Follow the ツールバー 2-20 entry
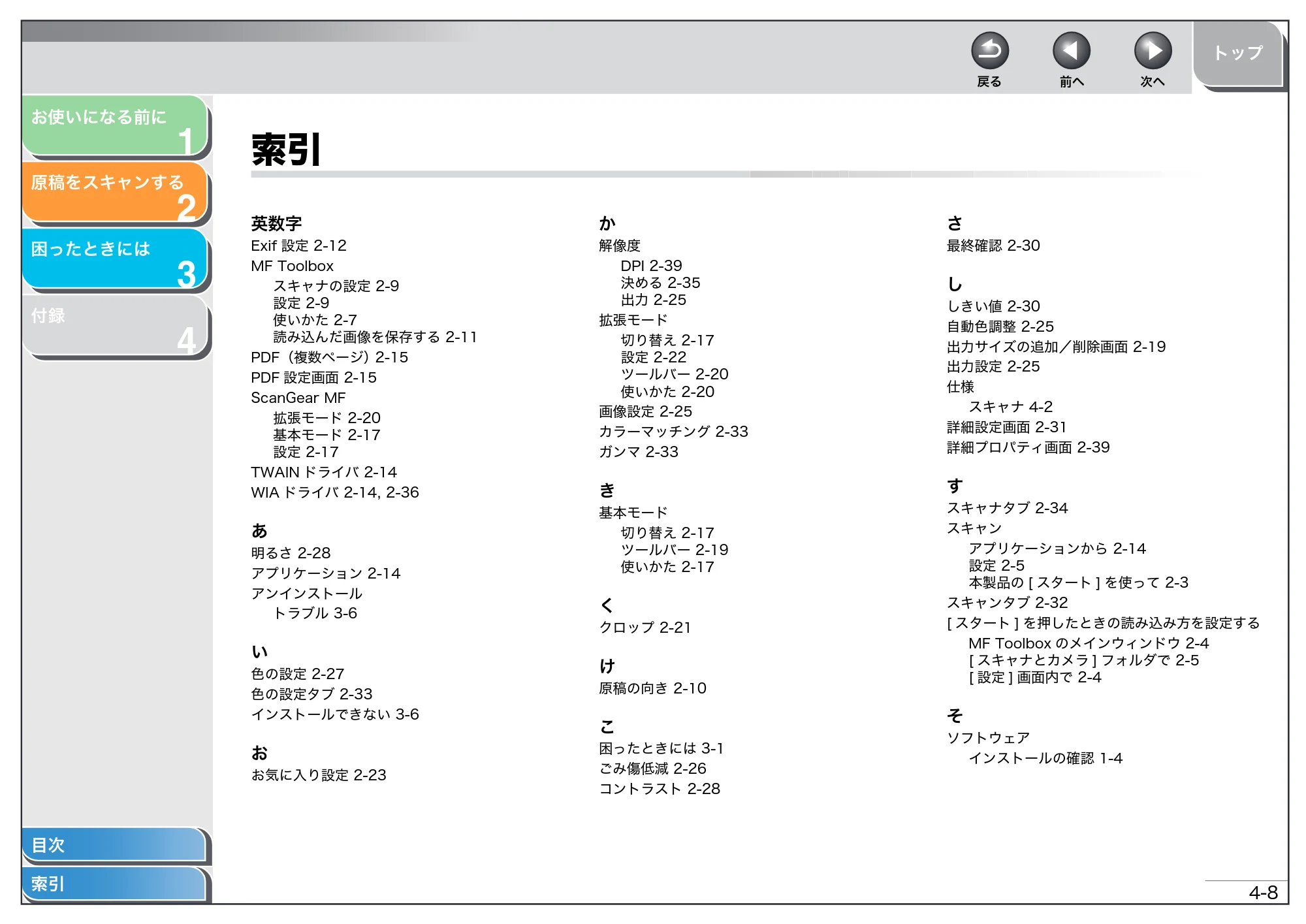This screenshot has width=1306, height=924. coord(674,374)
